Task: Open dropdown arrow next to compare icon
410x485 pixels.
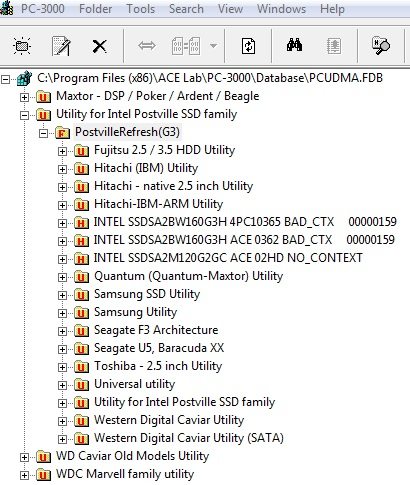Action: coord(213,46)
